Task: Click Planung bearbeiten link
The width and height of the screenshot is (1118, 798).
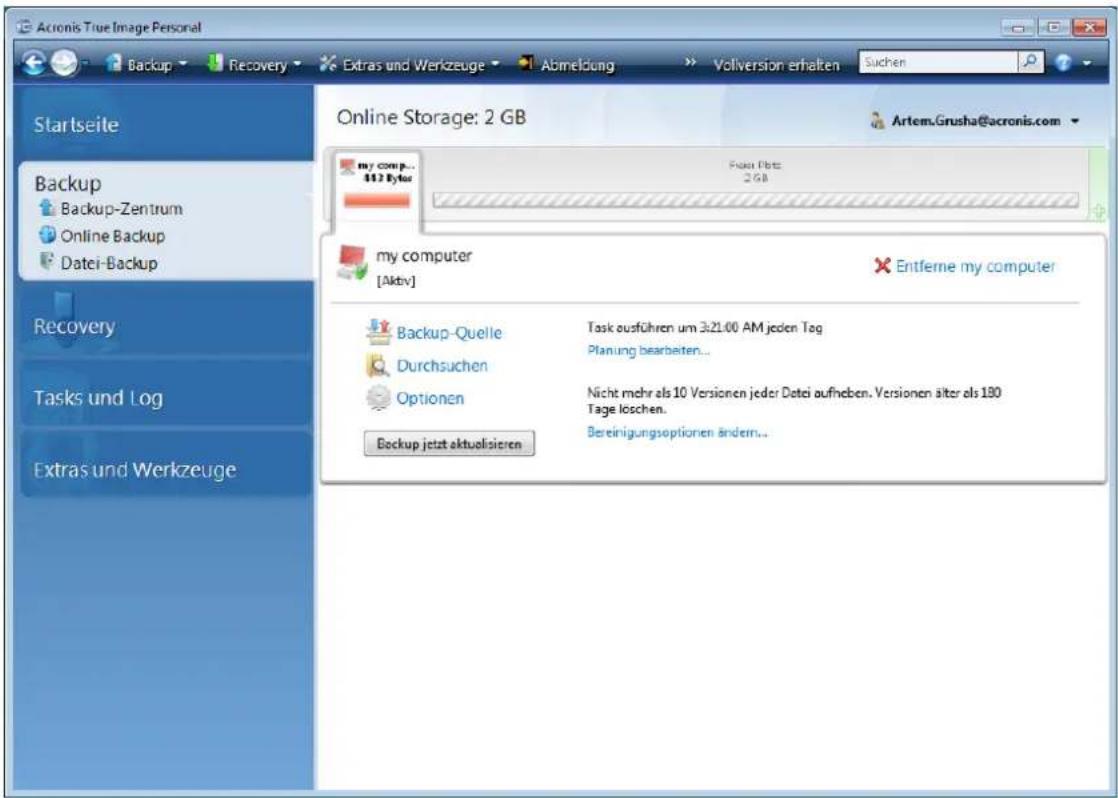Action: click(x=648, y=350)
